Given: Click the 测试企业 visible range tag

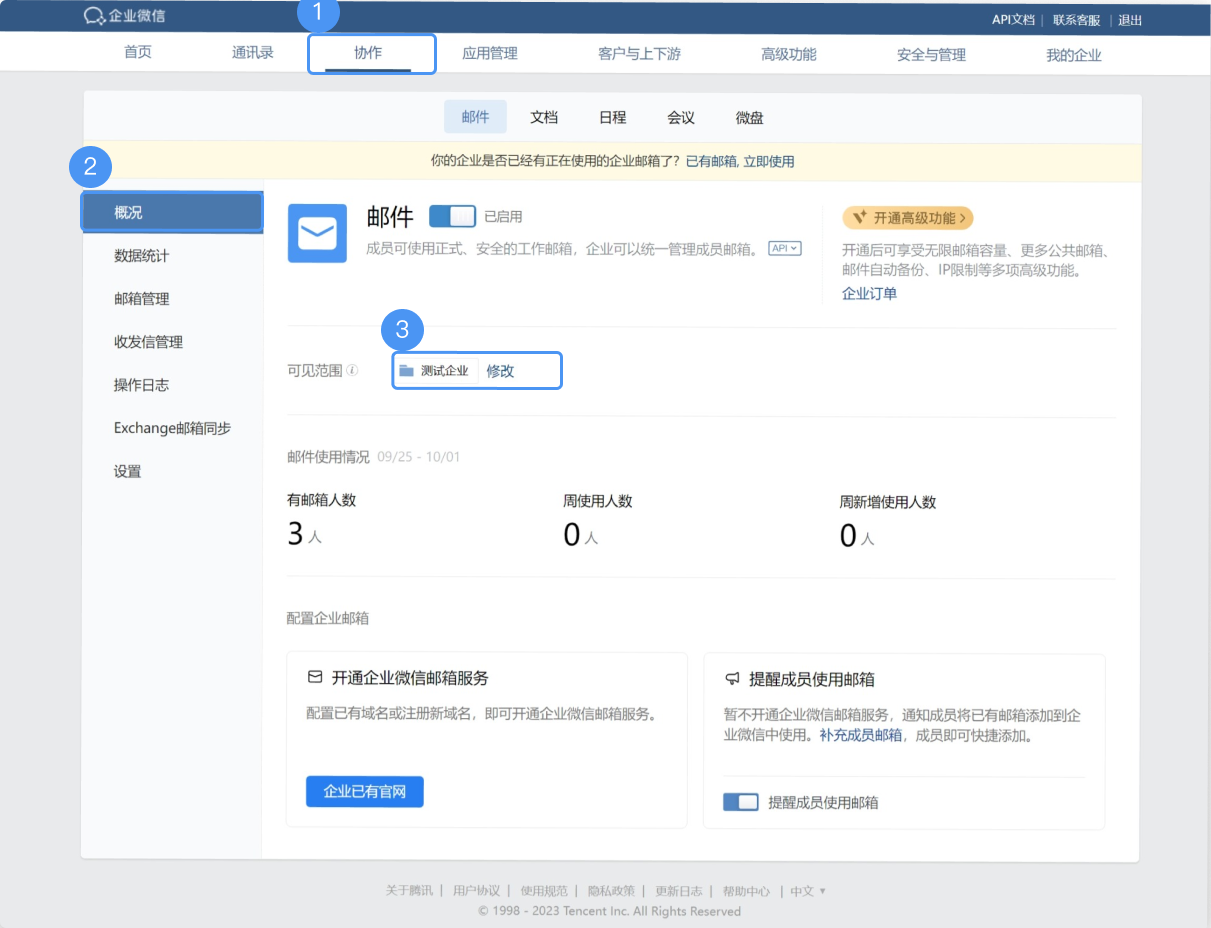Looking at the screenshot, I should (434, 371).
